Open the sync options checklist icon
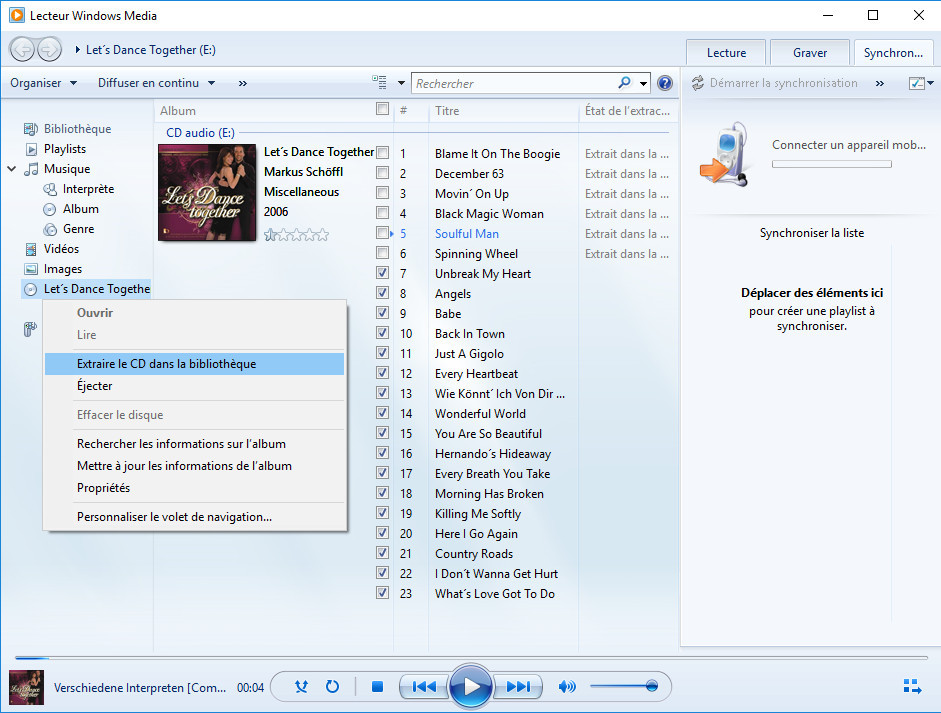The image size is (941, 713). click(x=917, y=83)
